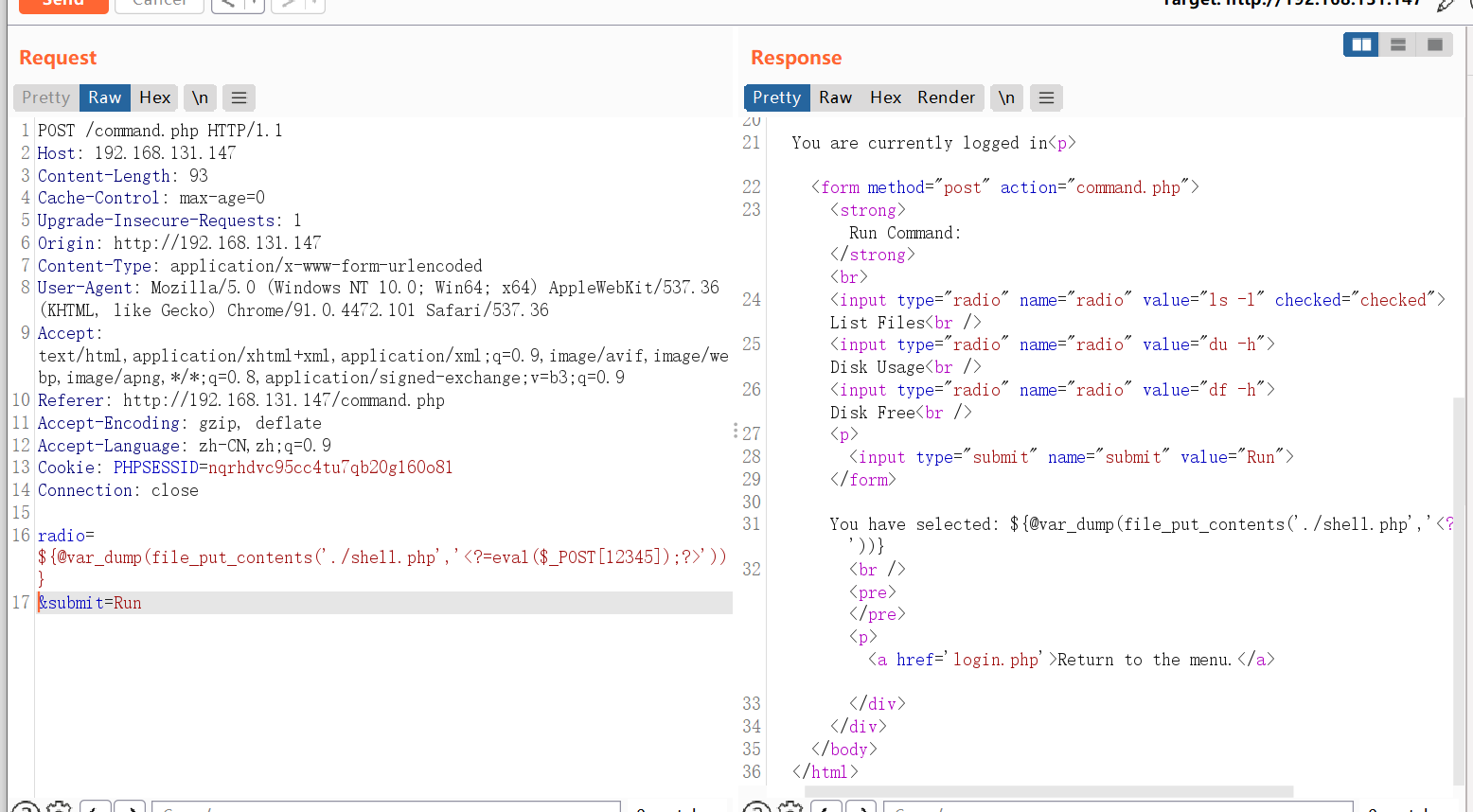Click the PHPSESSID cookie value
The image size is (1473, 812).
pos(329,468)
